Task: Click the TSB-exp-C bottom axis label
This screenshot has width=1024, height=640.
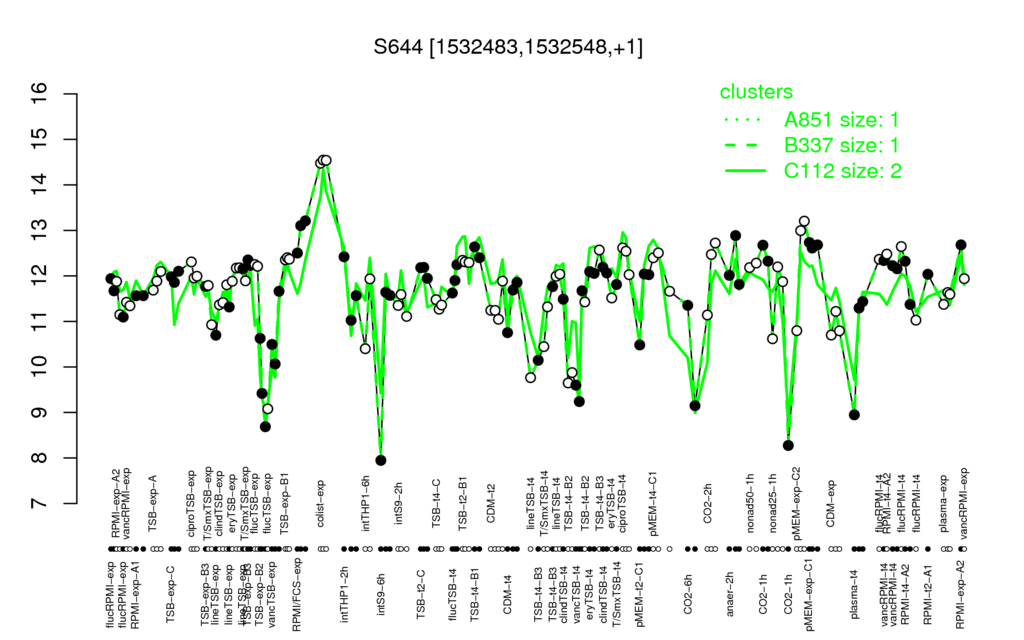Action: 170,594
